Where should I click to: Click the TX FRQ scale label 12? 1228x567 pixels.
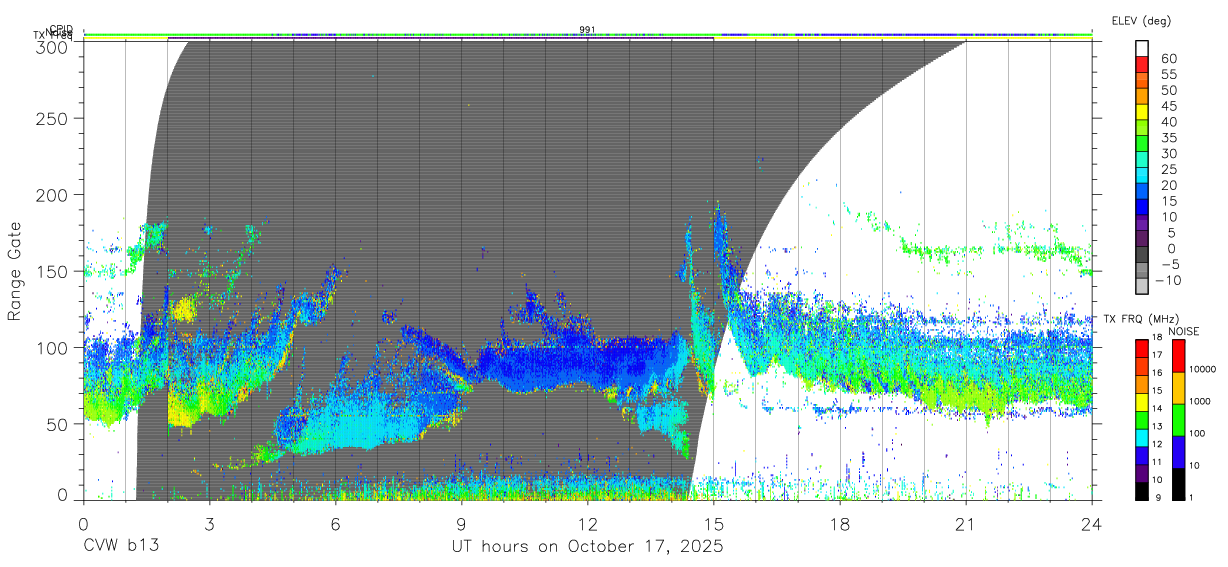[x=1157, y=444]
